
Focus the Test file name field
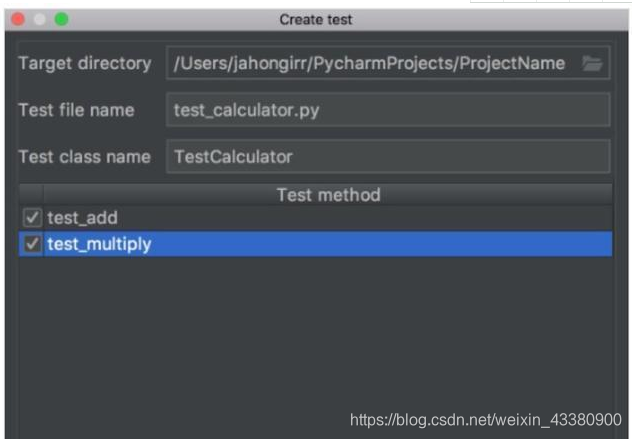click(388, 110)
